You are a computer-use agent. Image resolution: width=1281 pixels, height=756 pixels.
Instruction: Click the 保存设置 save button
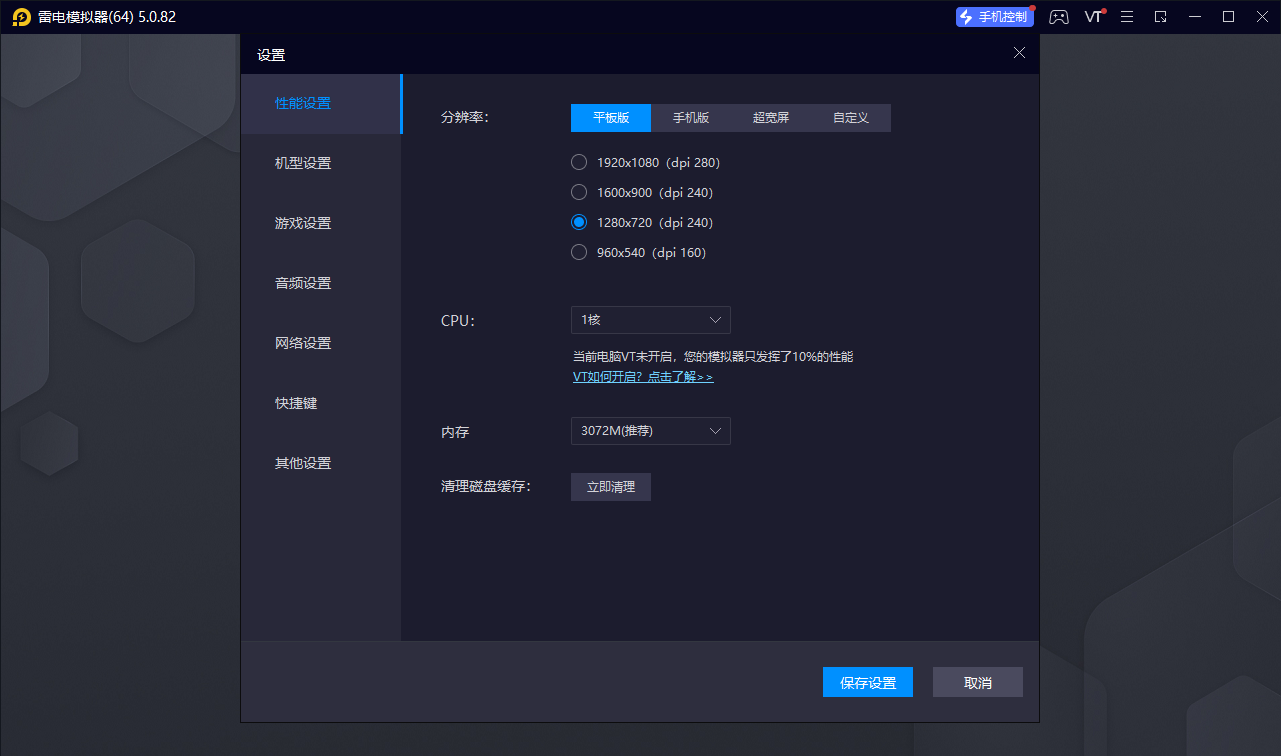click(867, 682)
